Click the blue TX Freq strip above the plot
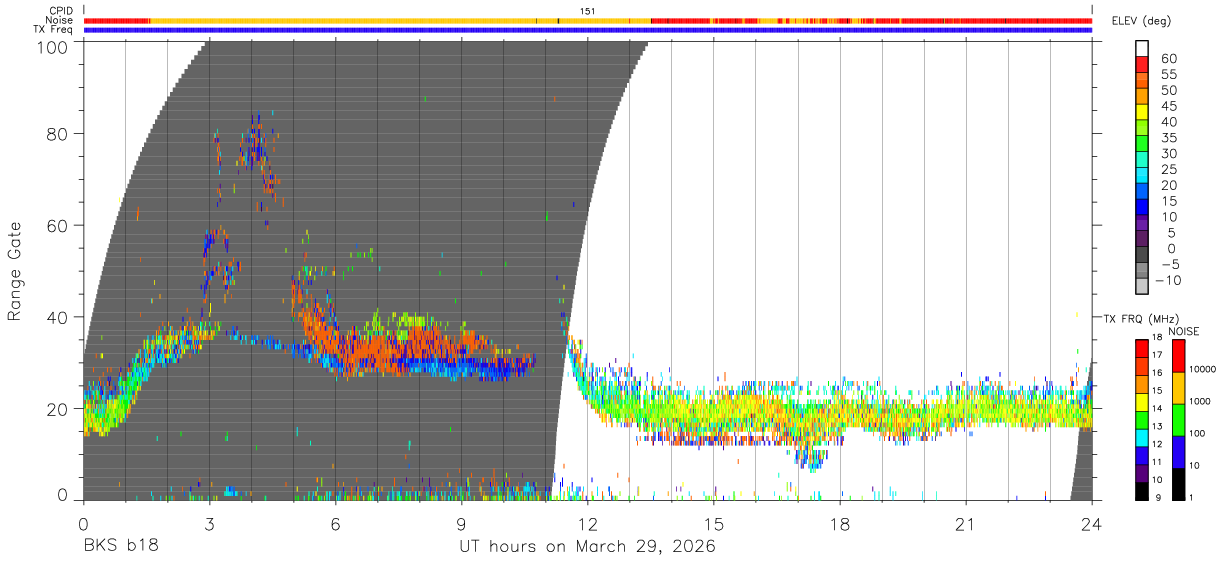The image size is (1228, 567). coord(588,30)
